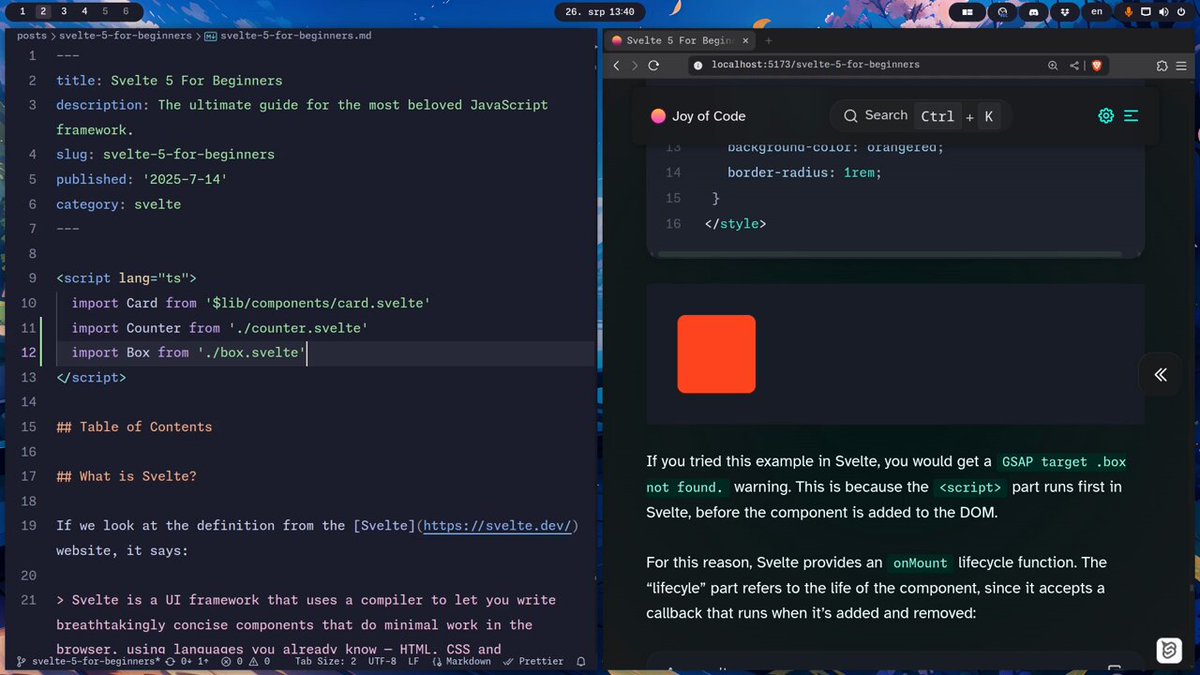1200x675 pixels.
Task: Click the 'onMount' inline code text
Action: (920, 563)
